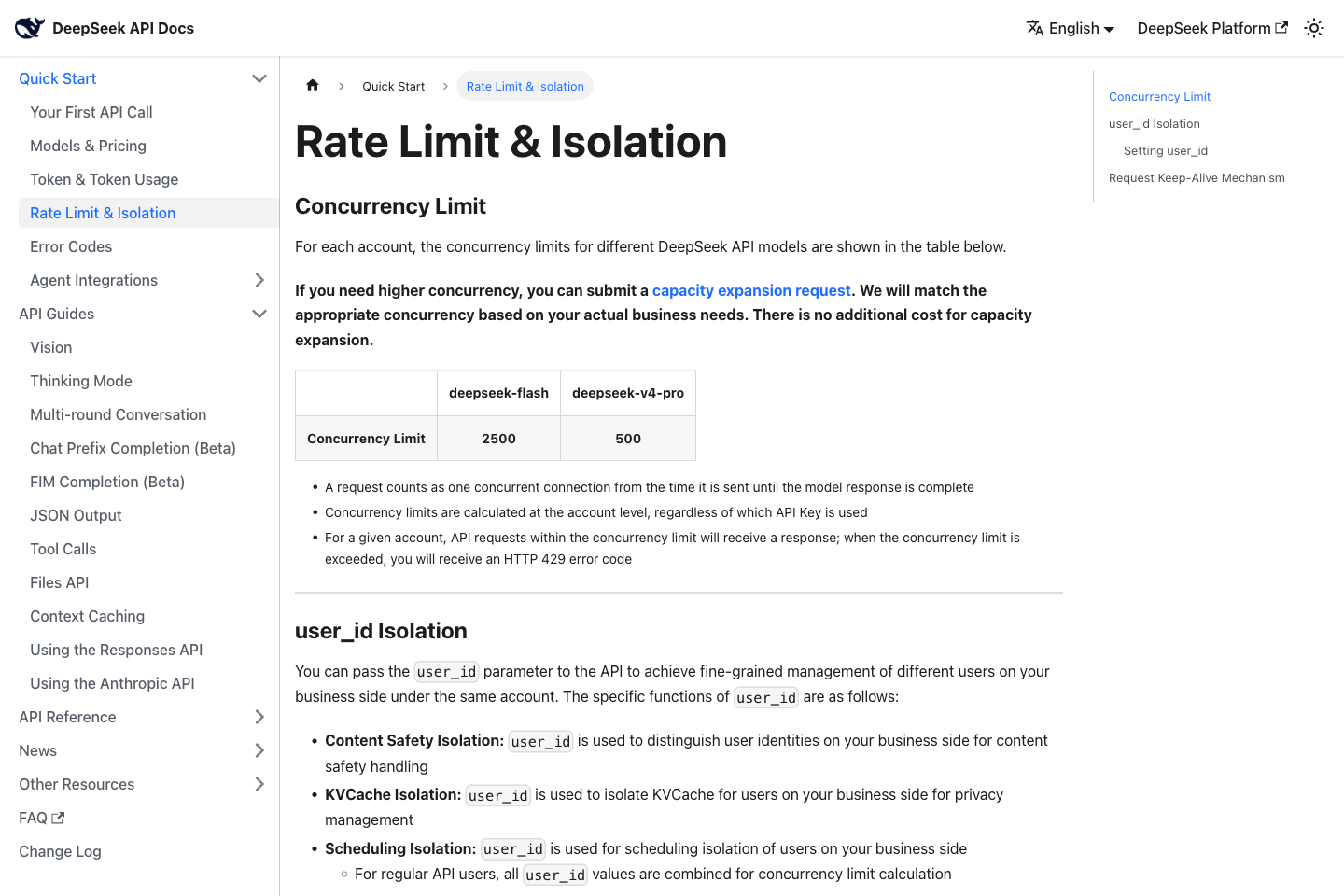Select Quick Start in the breadcrumb
The width and height of the screenshot is (1344, 896).
[393, 86]
